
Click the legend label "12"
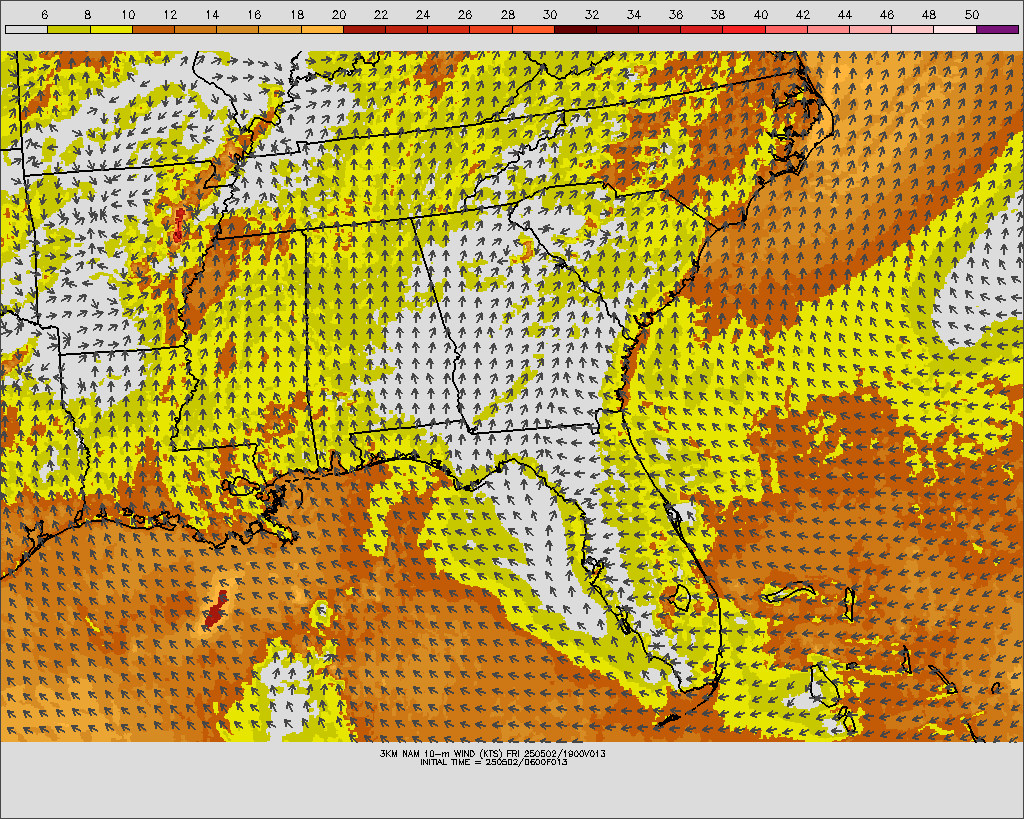pos(170,14)
